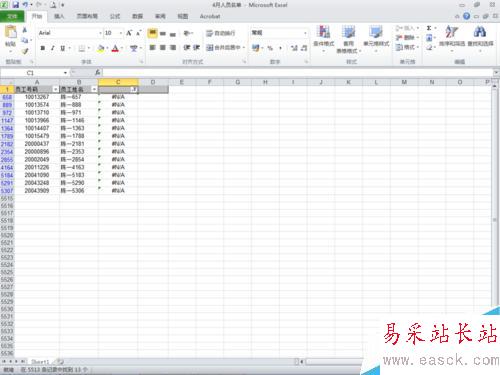Open Conditional Formatting menu
500x375 pixels.
[324, 39]
